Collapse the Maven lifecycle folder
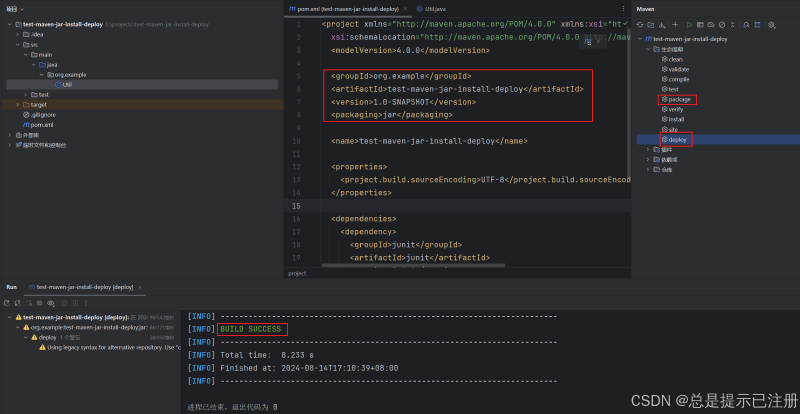 point(648,49)
